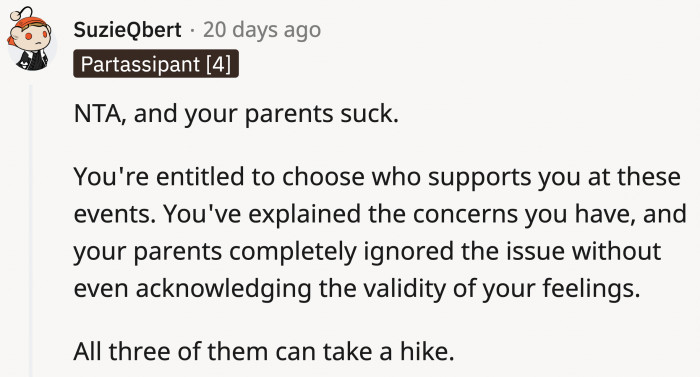Click the word 'concerns' in the comment
This screenshot has height=377, width=700.
click(465, 214)
